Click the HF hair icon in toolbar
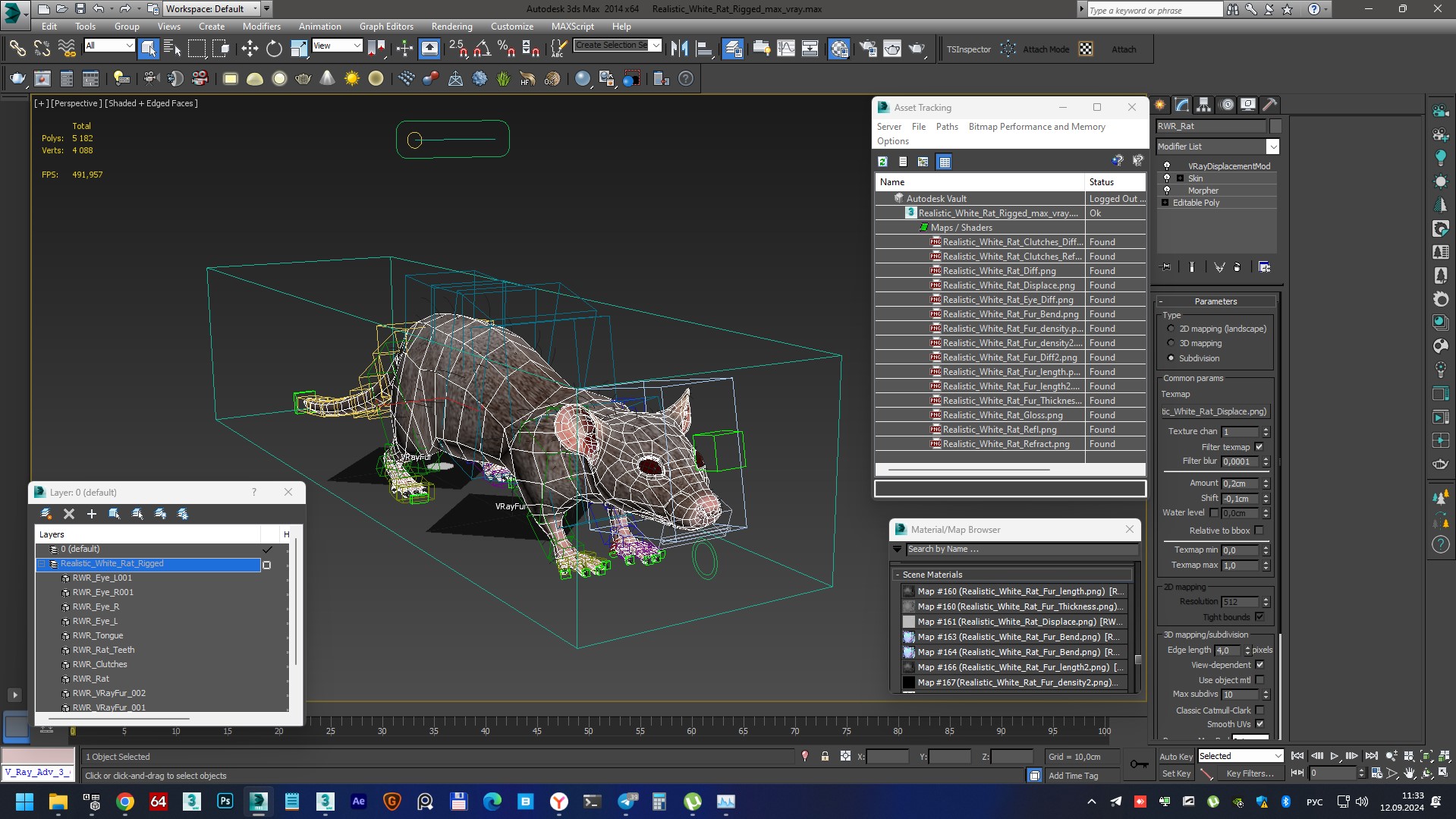Screen dimensions: 1456x819 527,78
